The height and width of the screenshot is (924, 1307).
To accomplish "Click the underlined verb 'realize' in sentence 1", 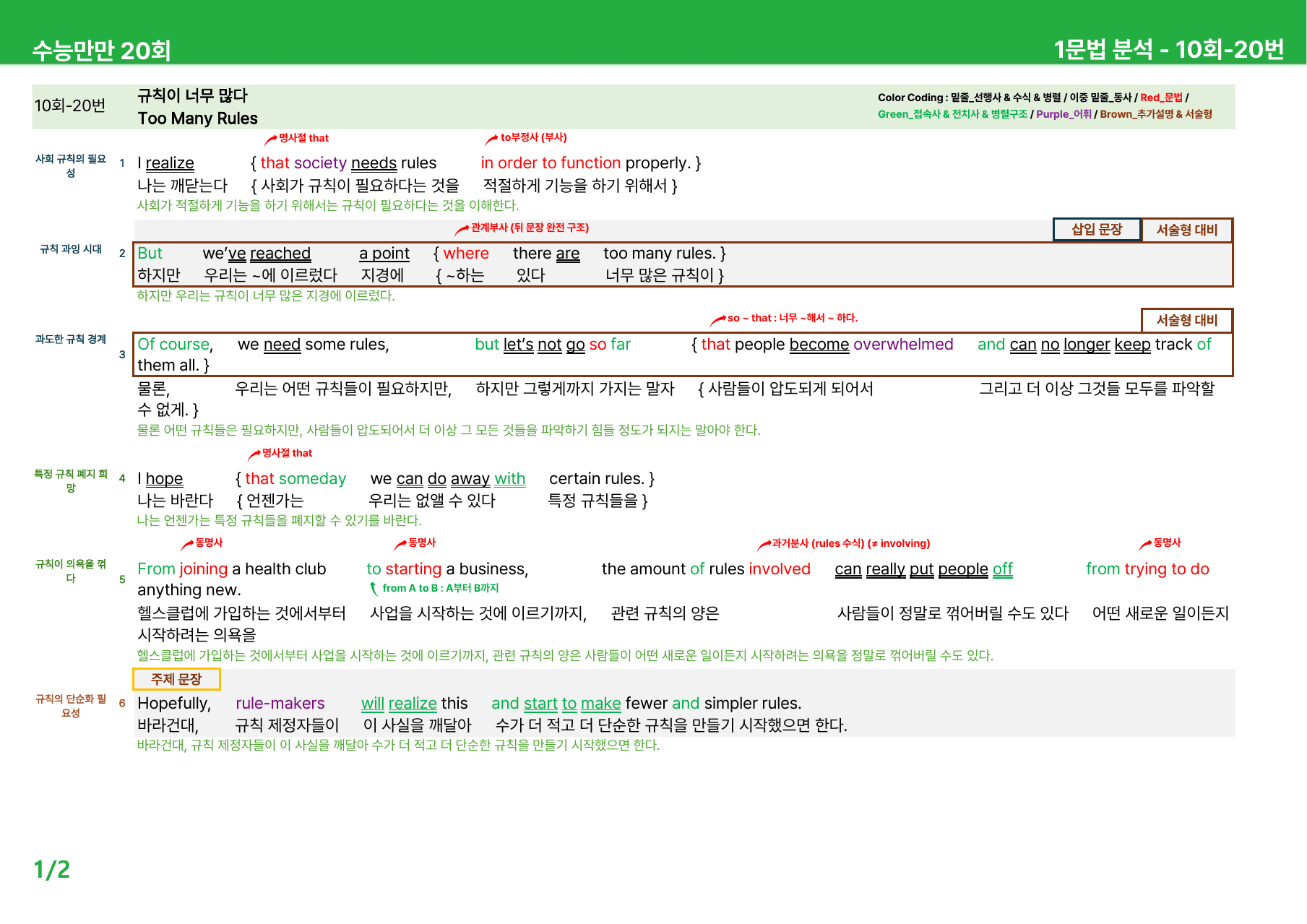I will 170,163.
